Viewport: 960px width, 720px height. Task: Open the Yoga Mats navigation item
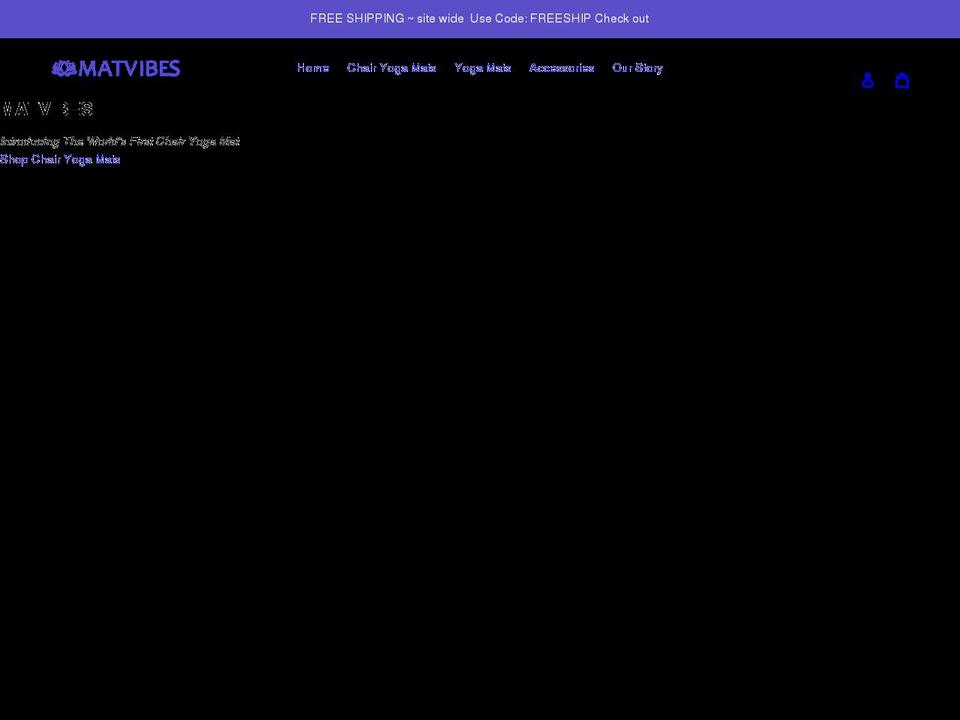pyautogui.click(x=482, y=68)
